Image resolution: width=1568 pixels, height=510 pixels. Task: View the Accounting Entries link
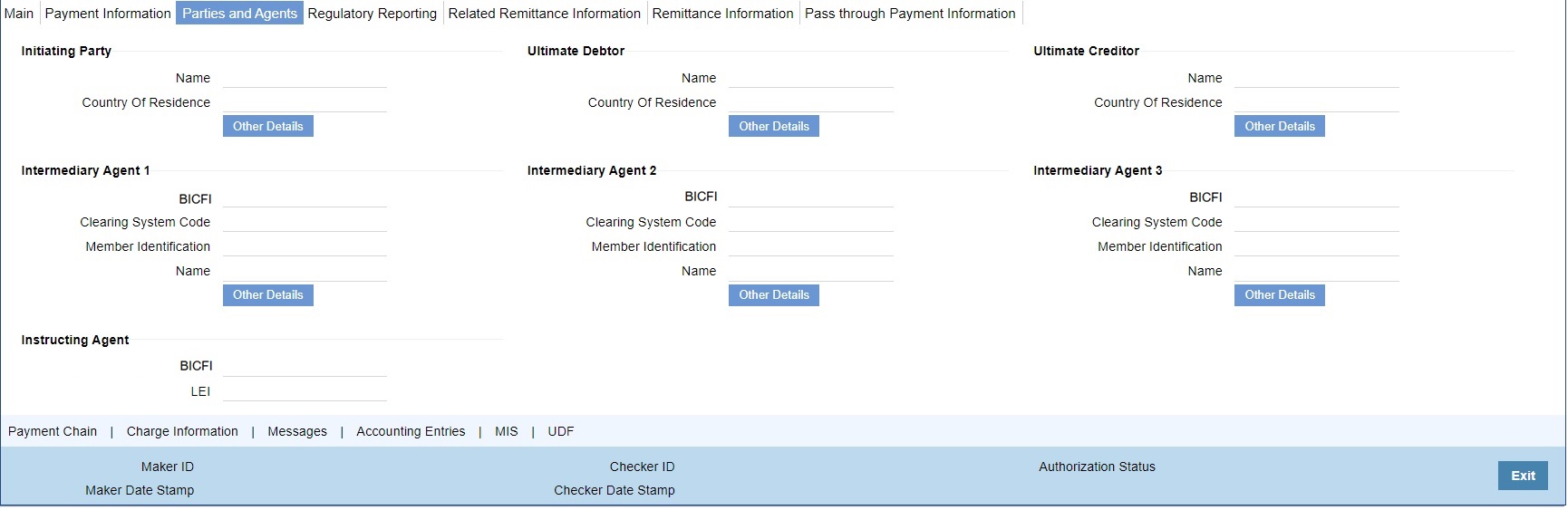point(411,431)
